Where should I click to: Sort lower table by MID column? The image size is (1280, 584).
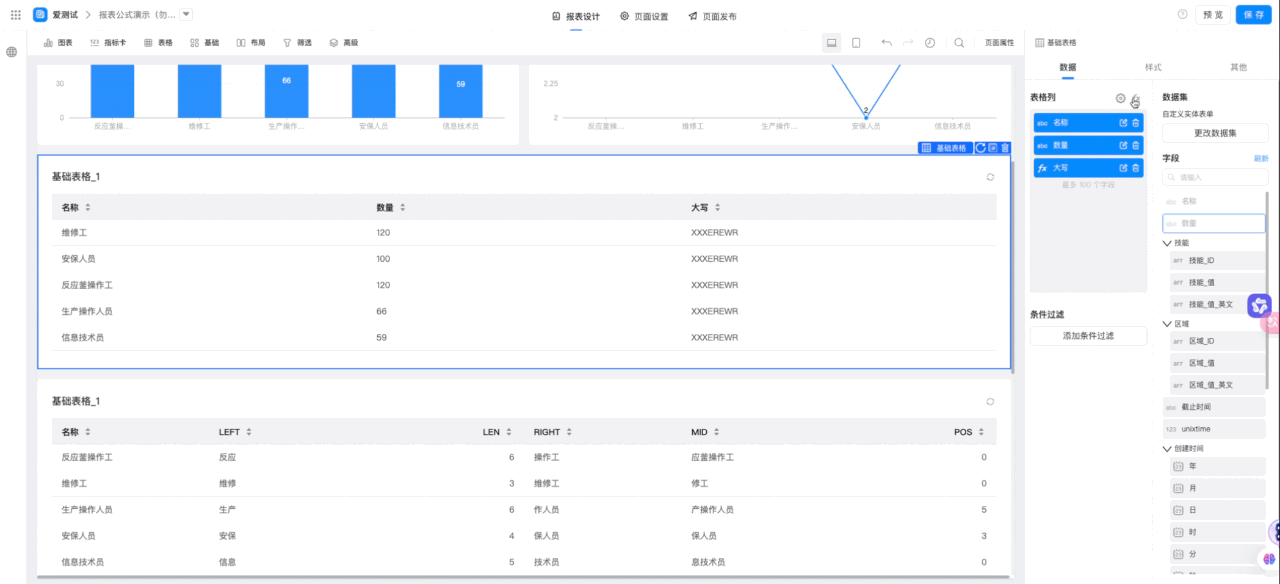click(718, 432)
